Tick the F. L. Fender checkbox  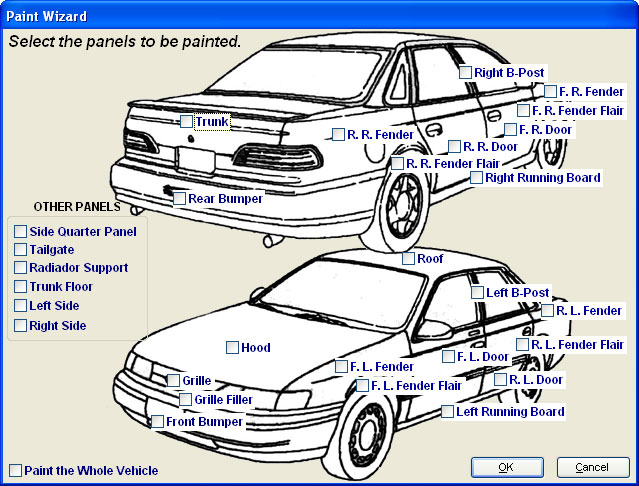341,367
